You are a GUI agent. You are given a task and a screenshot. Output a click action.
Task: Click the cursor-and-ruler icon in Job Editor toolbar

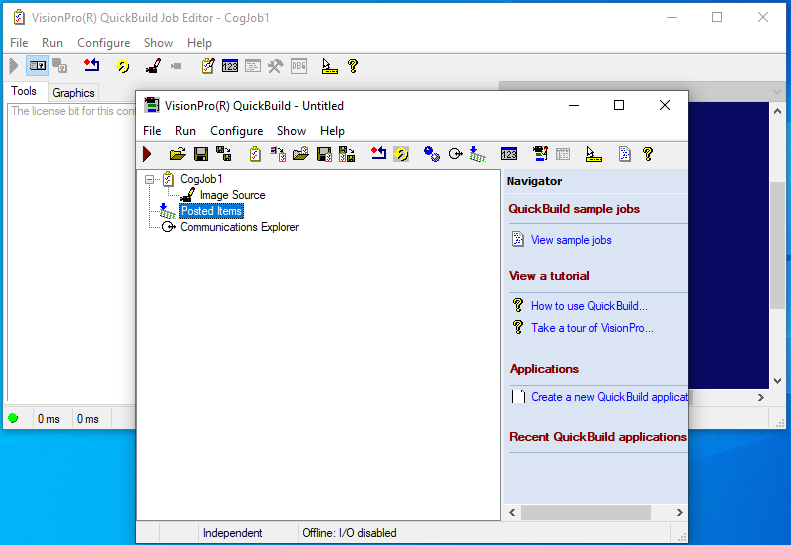pyautogui.click(x=329, y=66)
